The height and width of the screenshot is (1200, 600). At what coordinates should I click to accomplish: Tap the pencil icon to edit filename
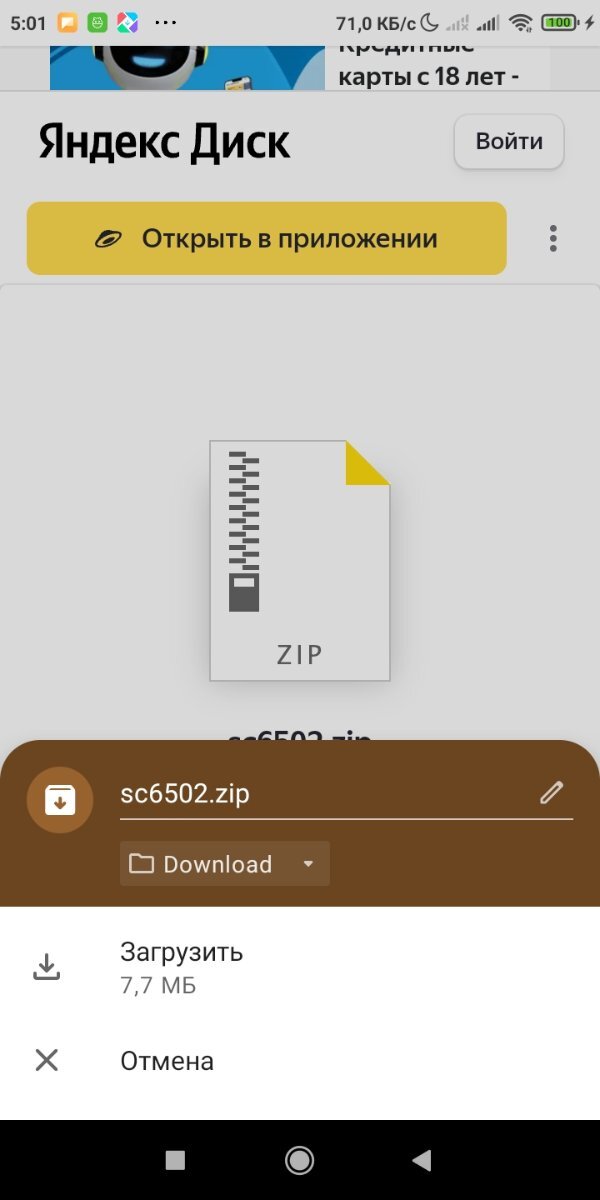pyautogui.click(x=551, y=793)
